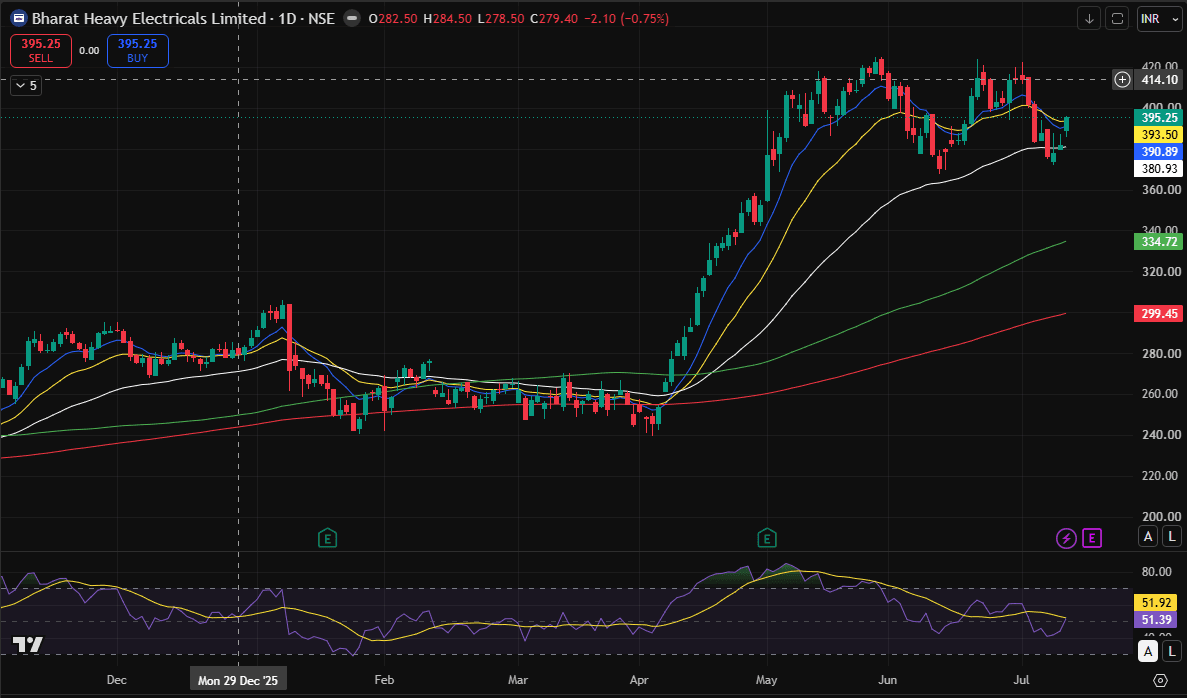
Task: Click the yellow 51.92 RSI label
Action: click(1156, 603)
